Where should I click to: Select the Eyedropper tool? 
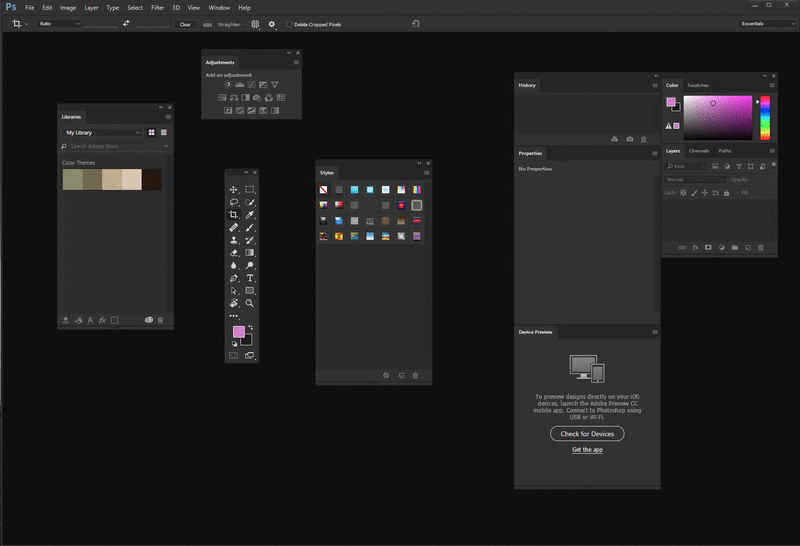(x=250, y=215)
